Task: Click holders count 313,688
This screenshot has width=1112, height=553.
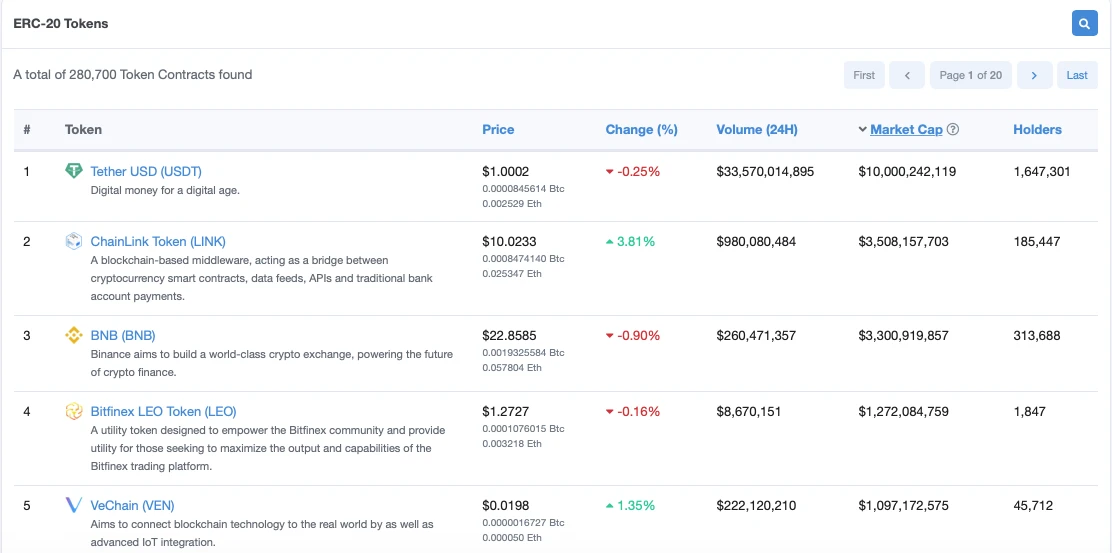Action: point(1037,335)
